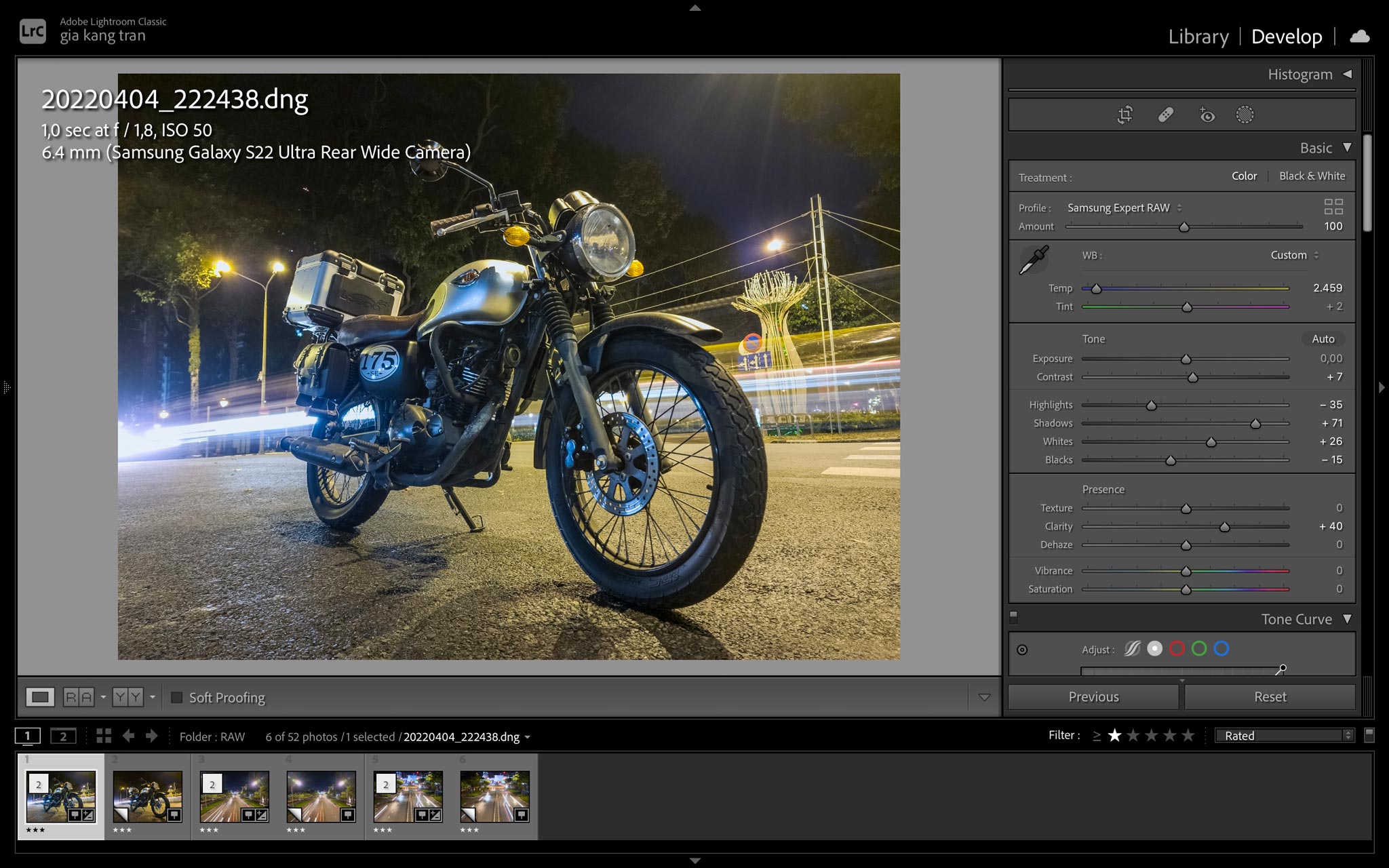Click the Shadows slider handle
The width and height of the screenshot is (1389, 868).
[1255, 424]
